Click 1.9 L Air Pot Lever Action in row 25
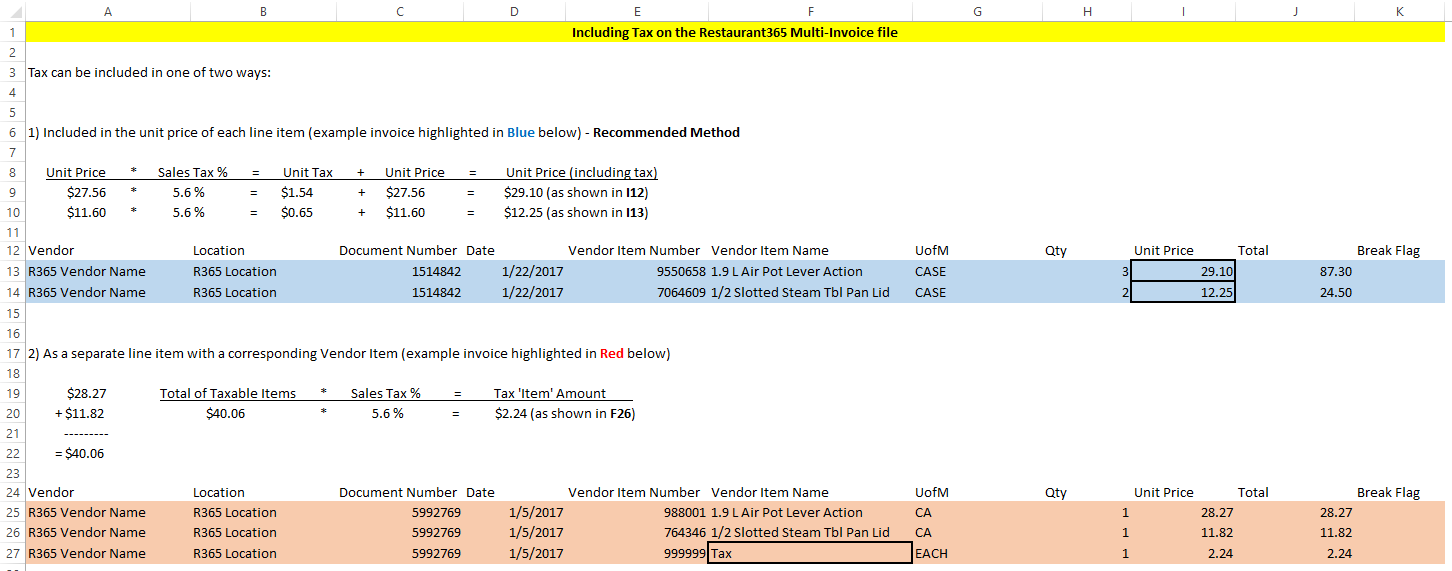Image resolution: width=1452 pixels, height=571 pixels. tap(787, 512)
